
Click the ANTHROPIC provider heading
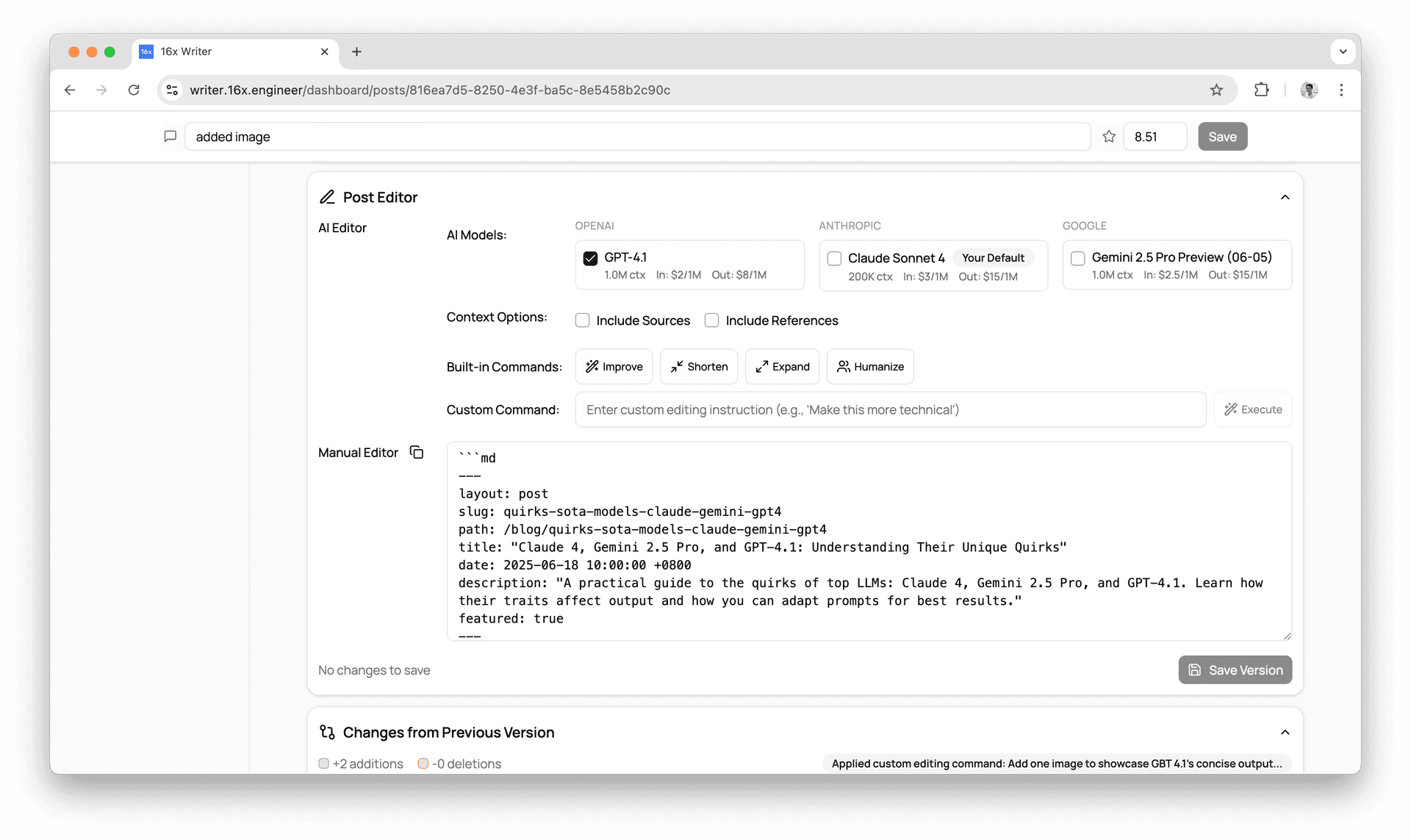tap(850, 226)
